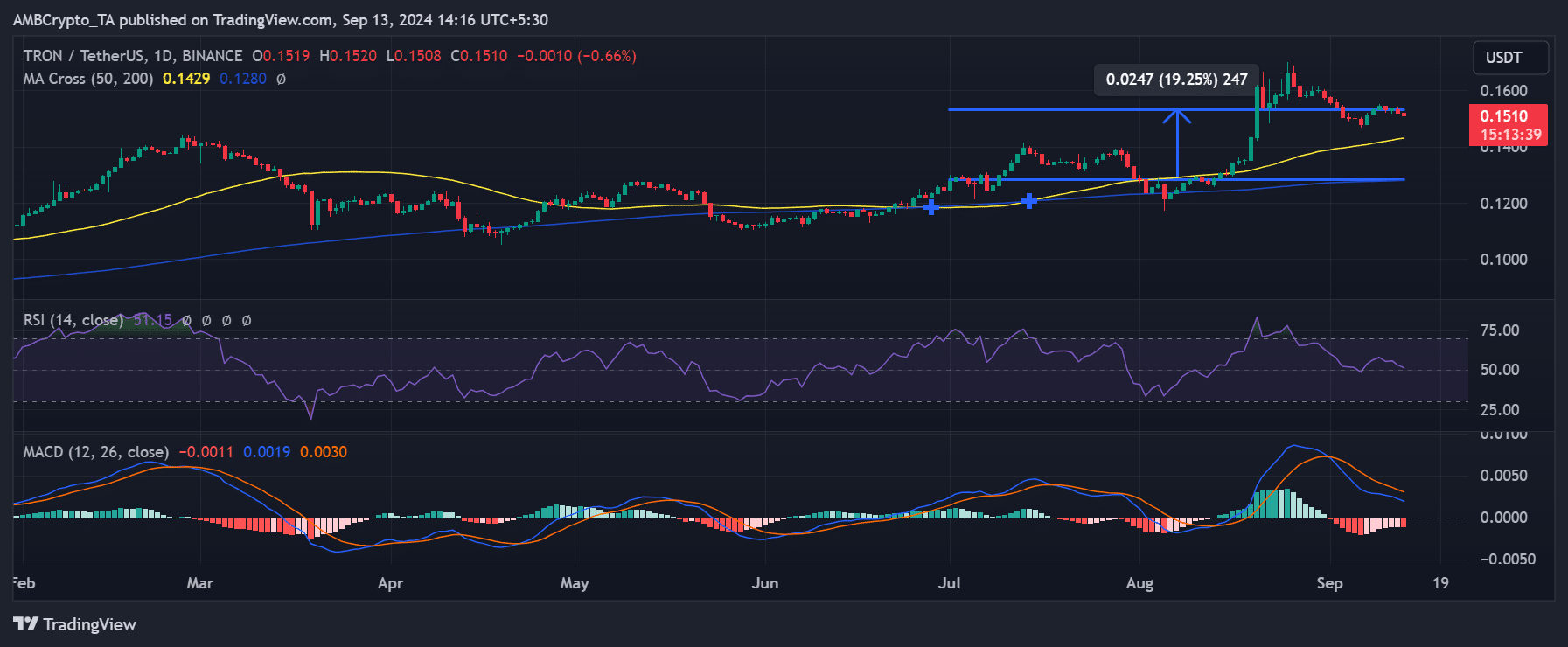Click the Mar label on time axis
This screenshot has height=647, width=1568.
point(200,583)
